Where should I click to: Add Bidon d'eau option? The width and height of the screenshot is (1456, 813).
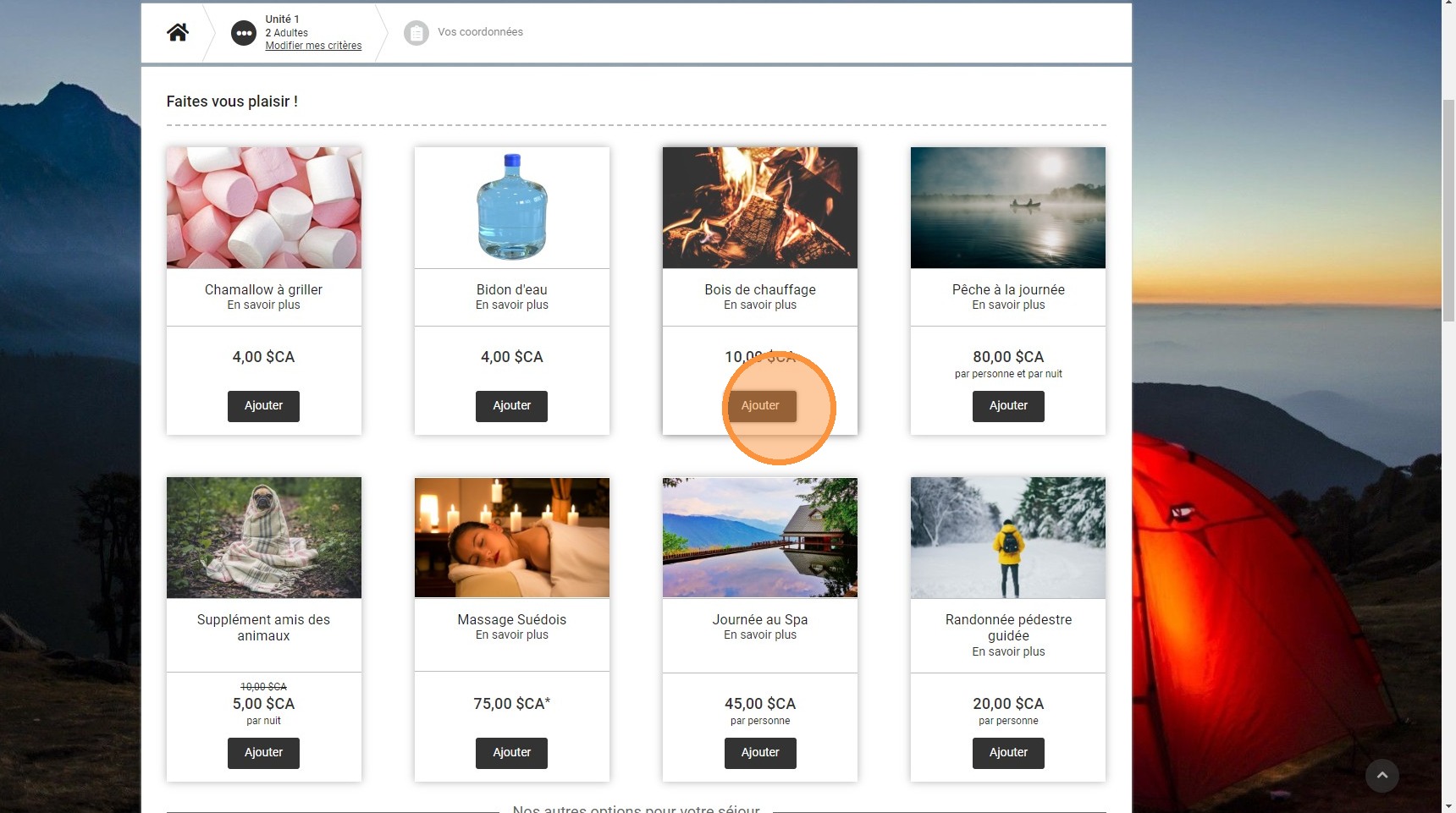coord(511,406)
